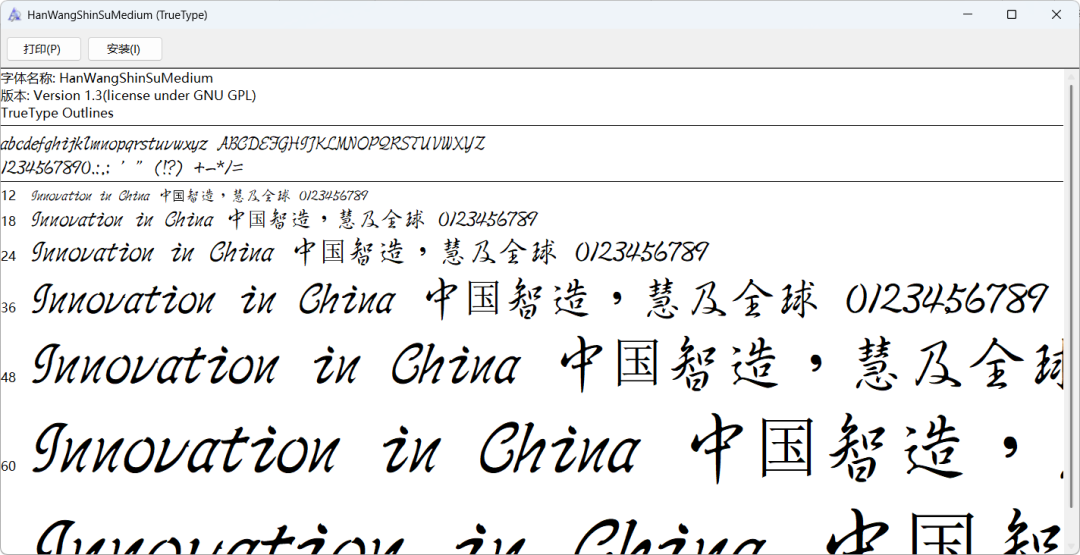Image resolution: width=1080 pixels, height=555 pixels.
Task: Click the 18-point sample text line
Action: (284, 220)
